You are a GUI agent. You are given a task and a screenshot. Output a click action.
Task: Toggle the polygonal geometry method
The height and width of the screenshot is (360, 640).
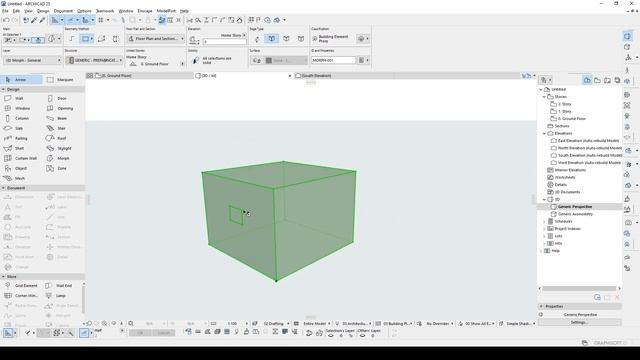(71, 39)
